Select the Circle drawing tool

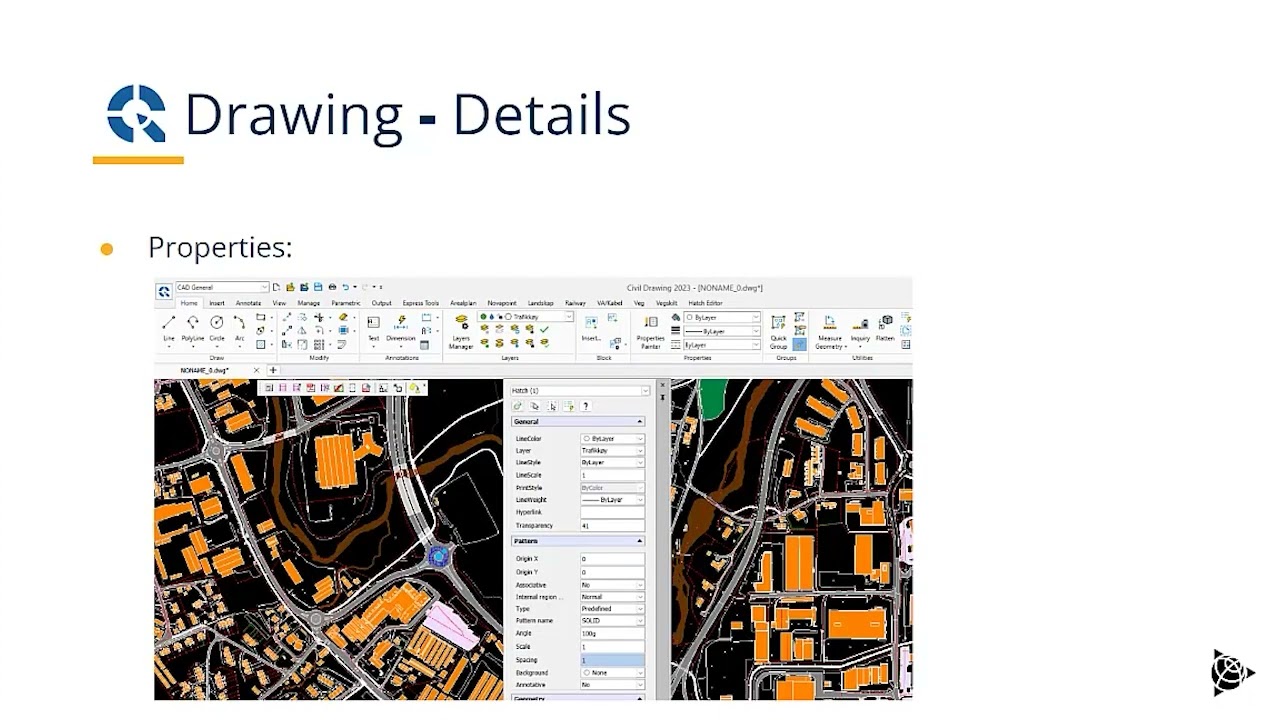(217, 328)
